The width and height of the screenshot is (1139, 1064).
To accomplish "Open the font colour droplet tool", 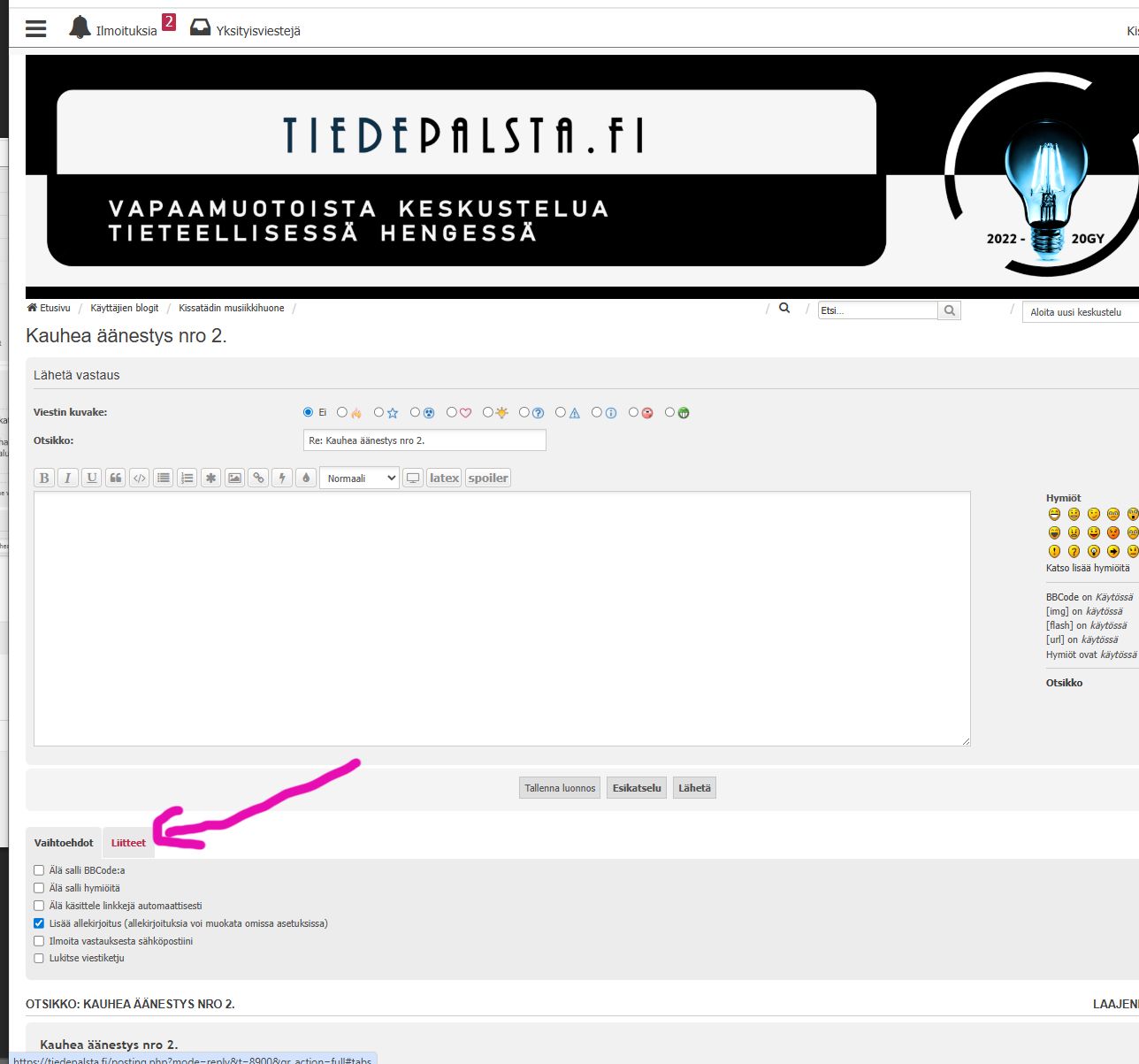I will (x=306, y=478).
